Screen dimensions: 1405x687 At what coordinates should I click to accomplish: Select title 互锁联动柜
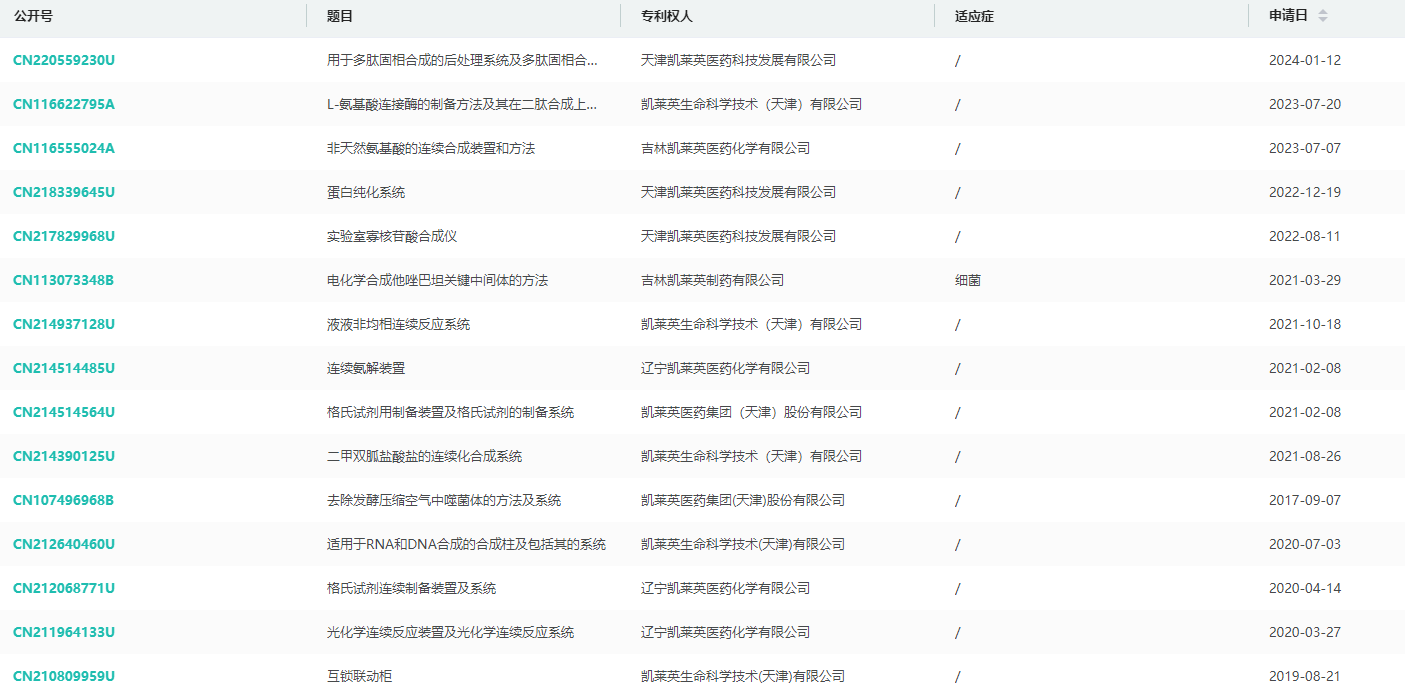coord(359,676)
